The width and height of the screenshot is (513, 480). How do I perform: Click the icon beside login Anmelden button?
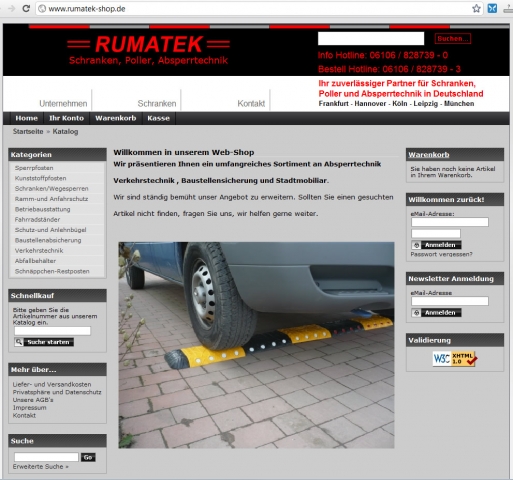(x=416, y=245)
